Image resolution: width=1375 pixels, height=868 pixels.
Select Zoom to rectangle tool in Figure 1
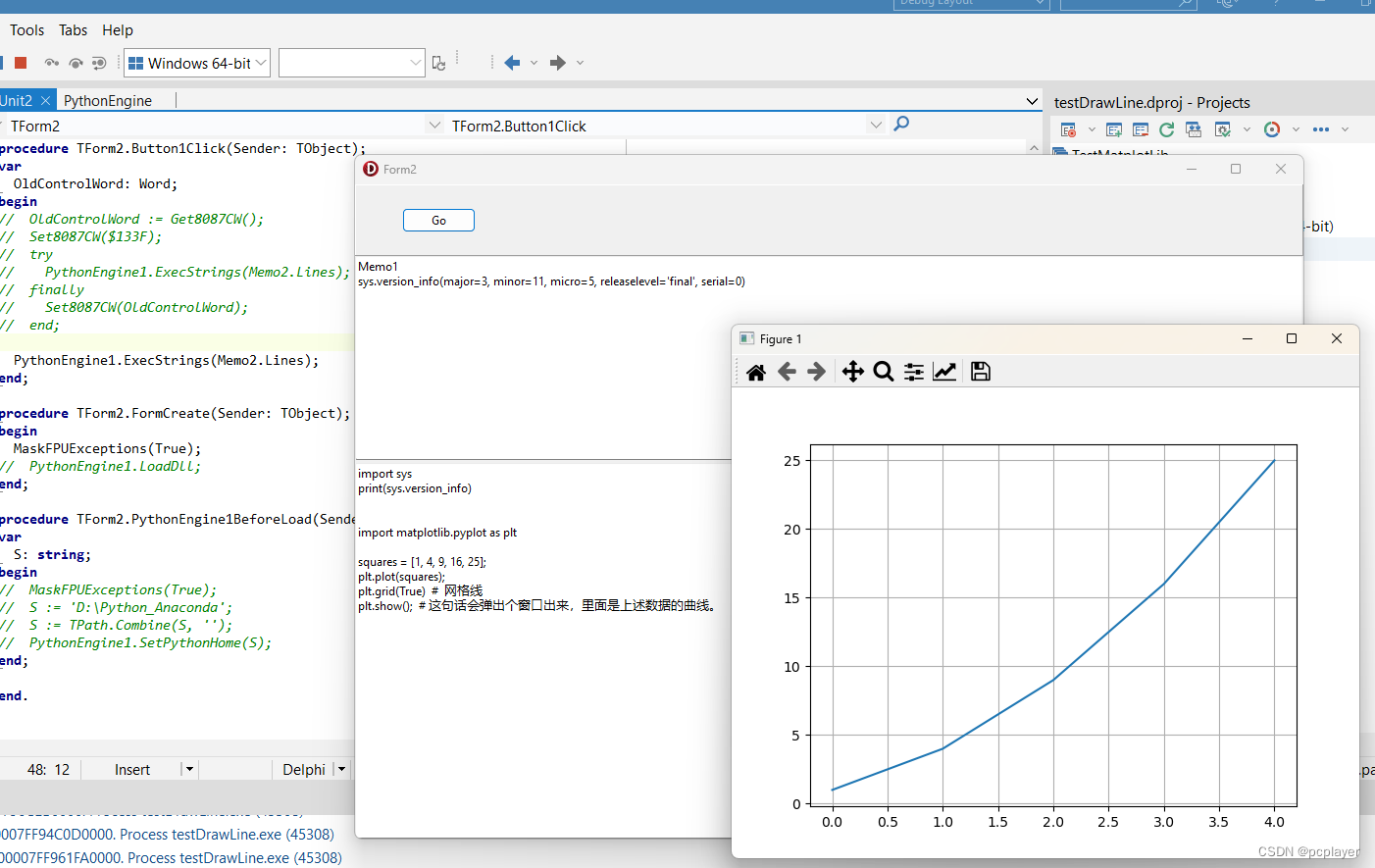point(884,372)
